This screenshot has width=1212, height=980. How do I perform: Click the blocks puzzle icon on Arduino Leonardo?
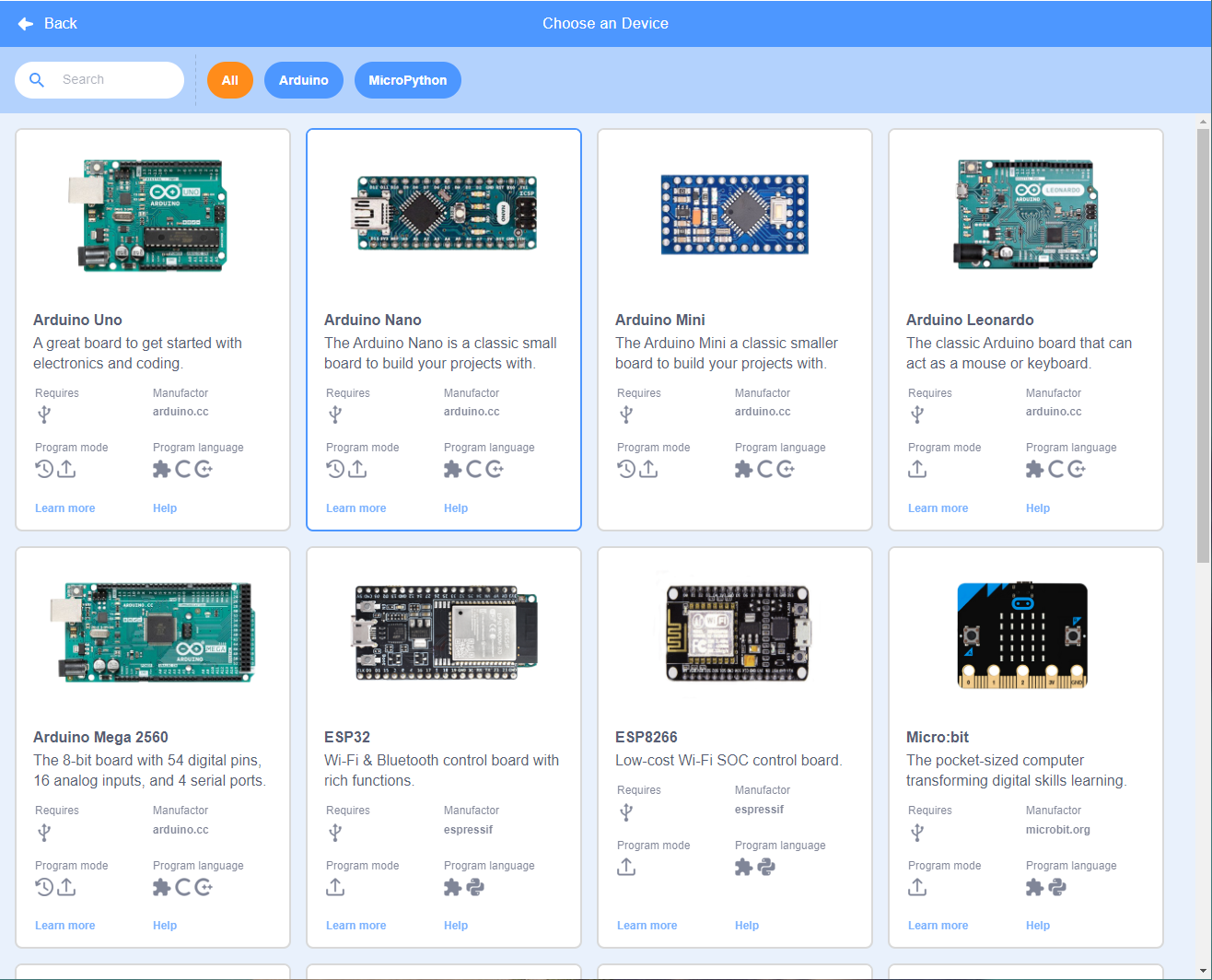tap(1035, 470)
